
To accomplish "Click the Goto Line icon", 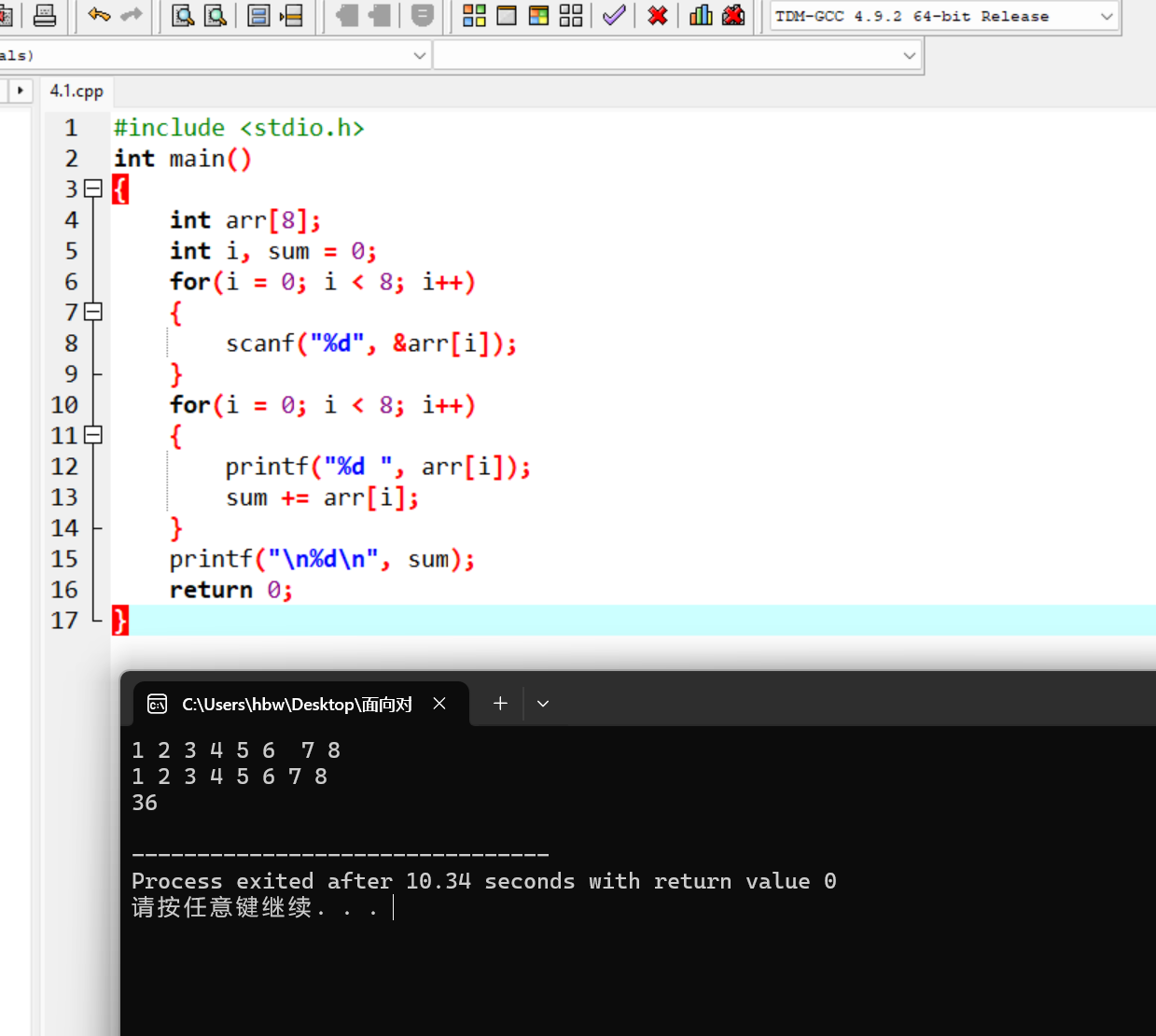I will (292, 15).
